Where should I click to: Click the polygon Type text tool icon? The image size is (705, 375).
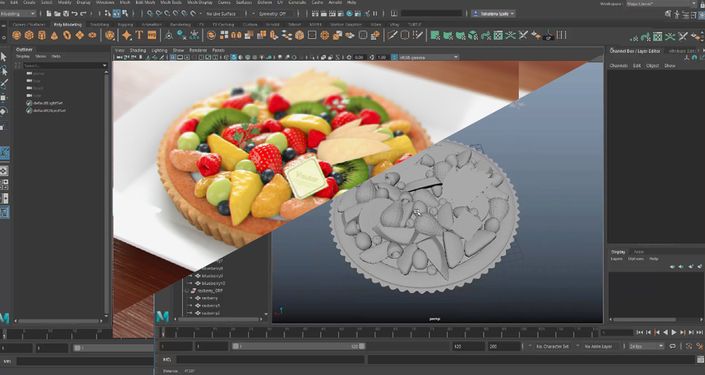139,35
